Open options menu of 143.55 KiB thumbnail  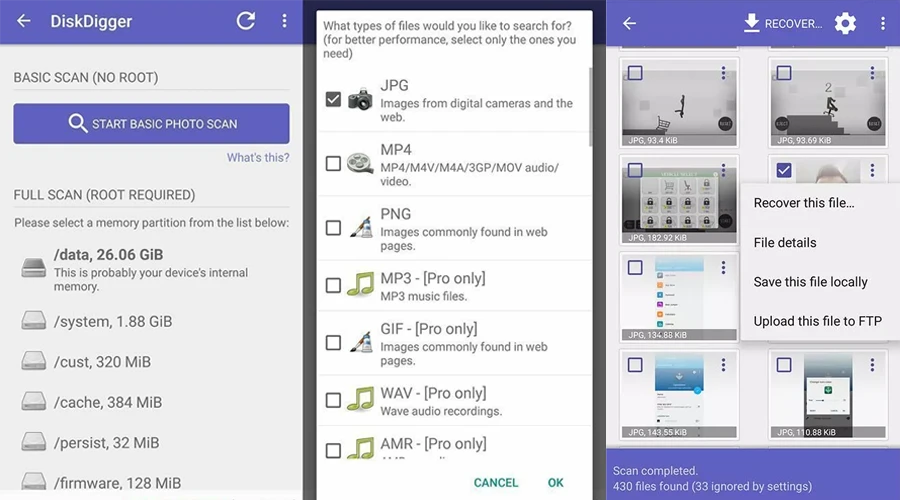click(x=723, y=365)
